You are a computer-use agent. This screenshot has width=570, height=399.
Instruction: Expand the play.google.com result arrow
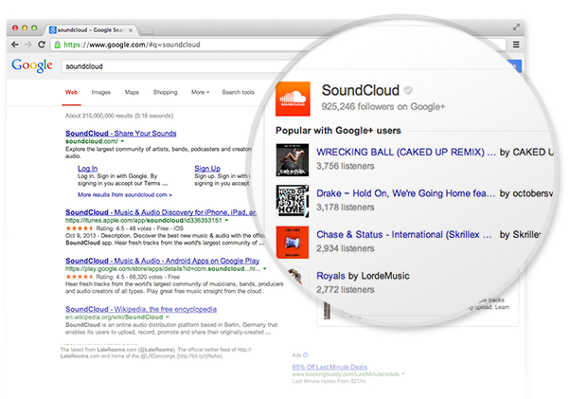tap(265, 269)
